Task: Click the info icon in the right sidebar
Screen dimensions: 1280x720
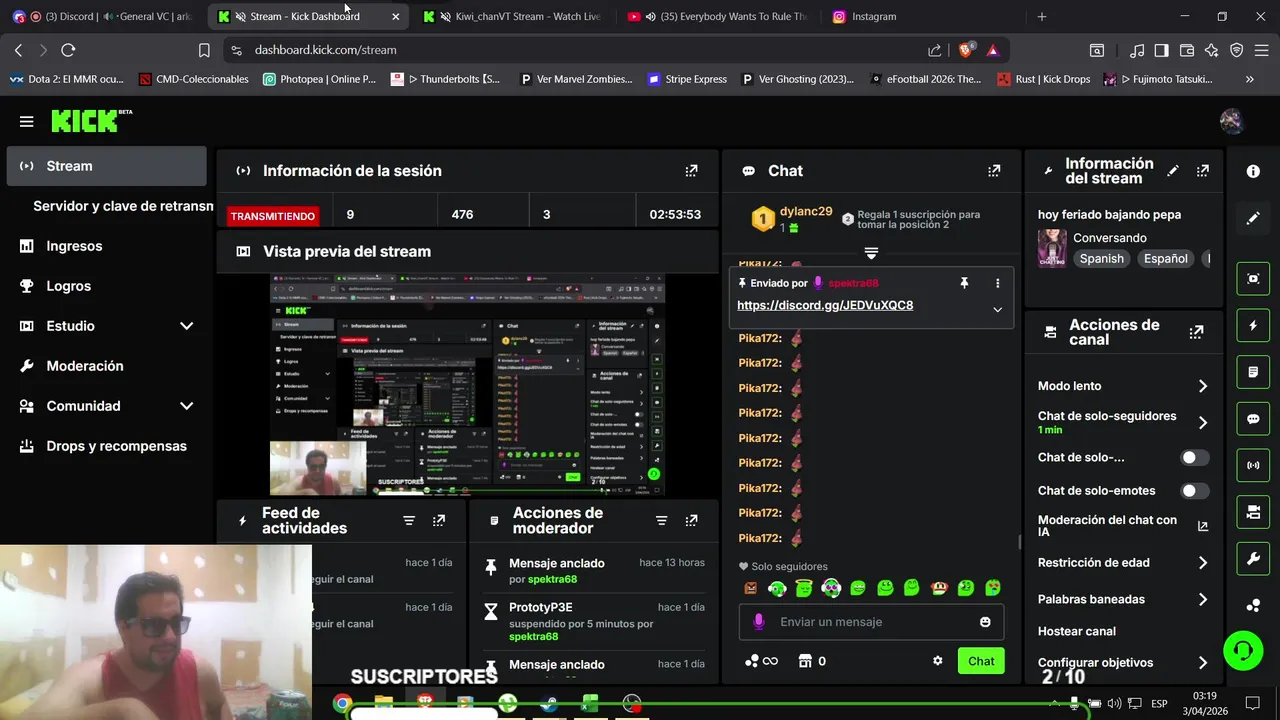Action: click(x=1253, y=171)
